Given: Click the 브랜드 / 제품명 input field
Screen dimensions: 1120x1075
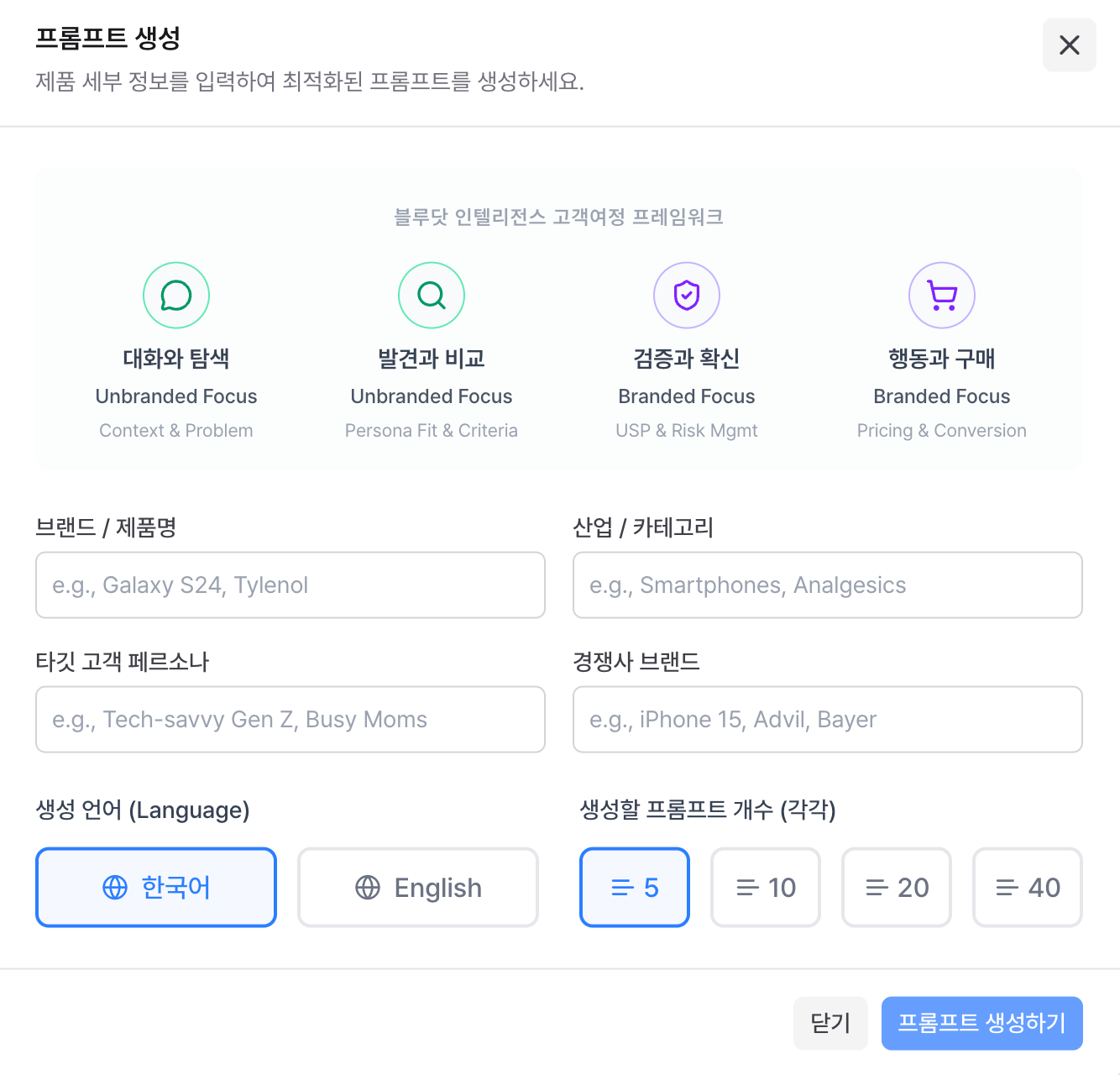Looking at the screenshot, I should coord(290,585).
